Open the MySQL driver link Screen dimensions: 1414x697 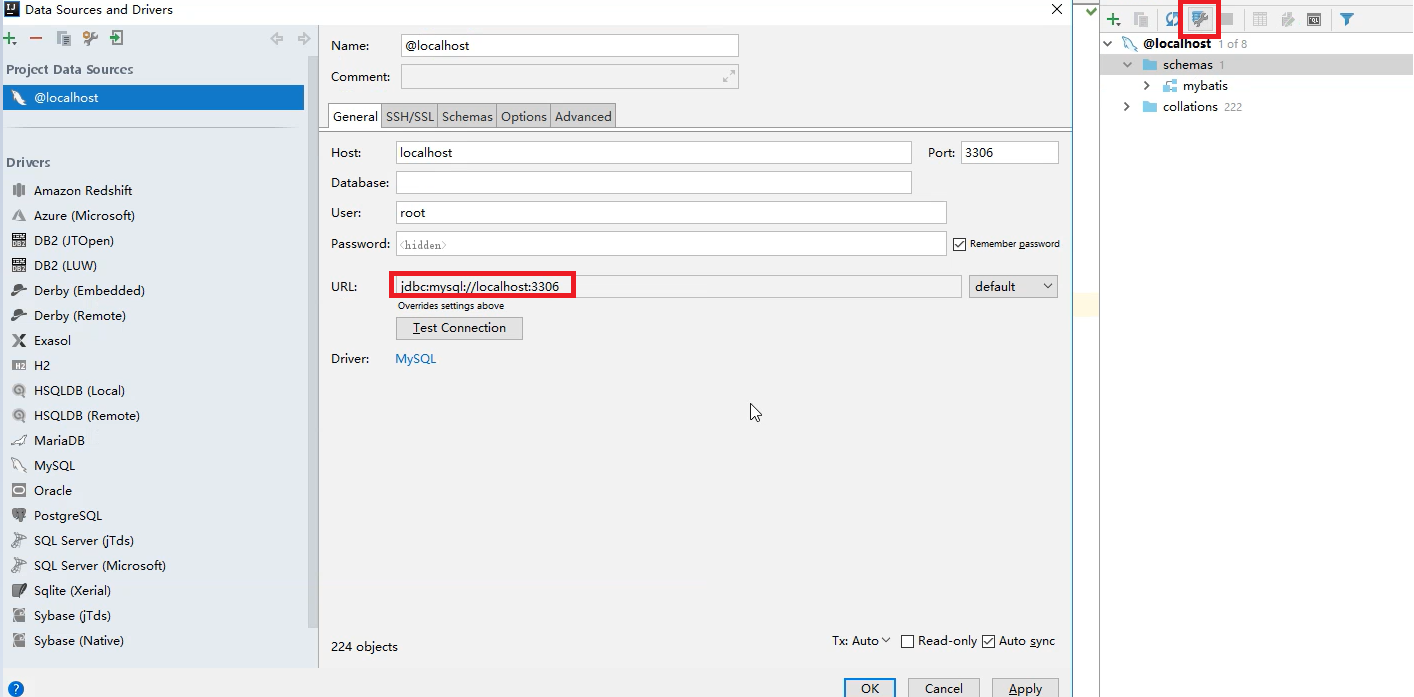pos(416,358)
